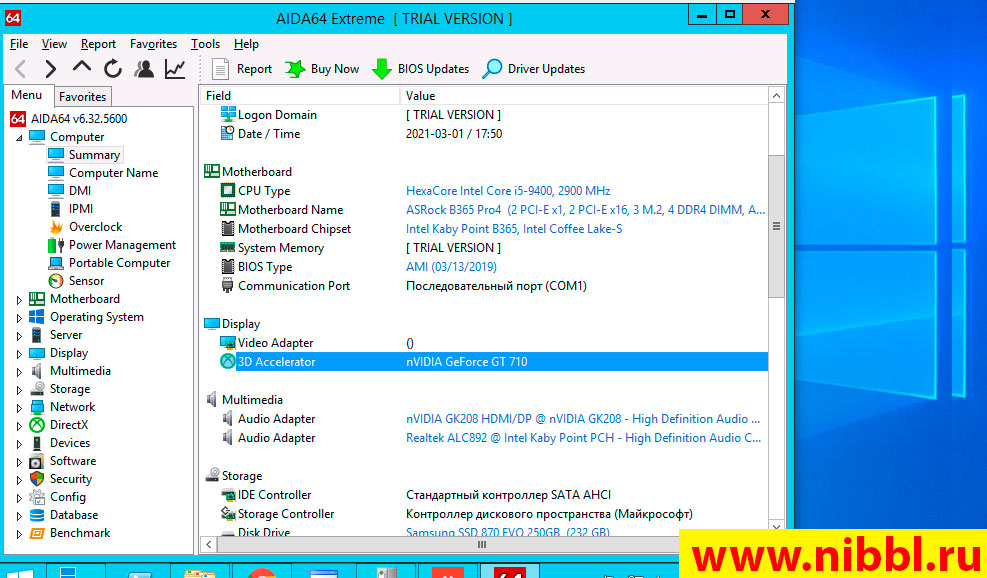The image size is (987, 578).
Task: Go back with the left arrow toolbar icon
Action: click(x=20, y=69)
